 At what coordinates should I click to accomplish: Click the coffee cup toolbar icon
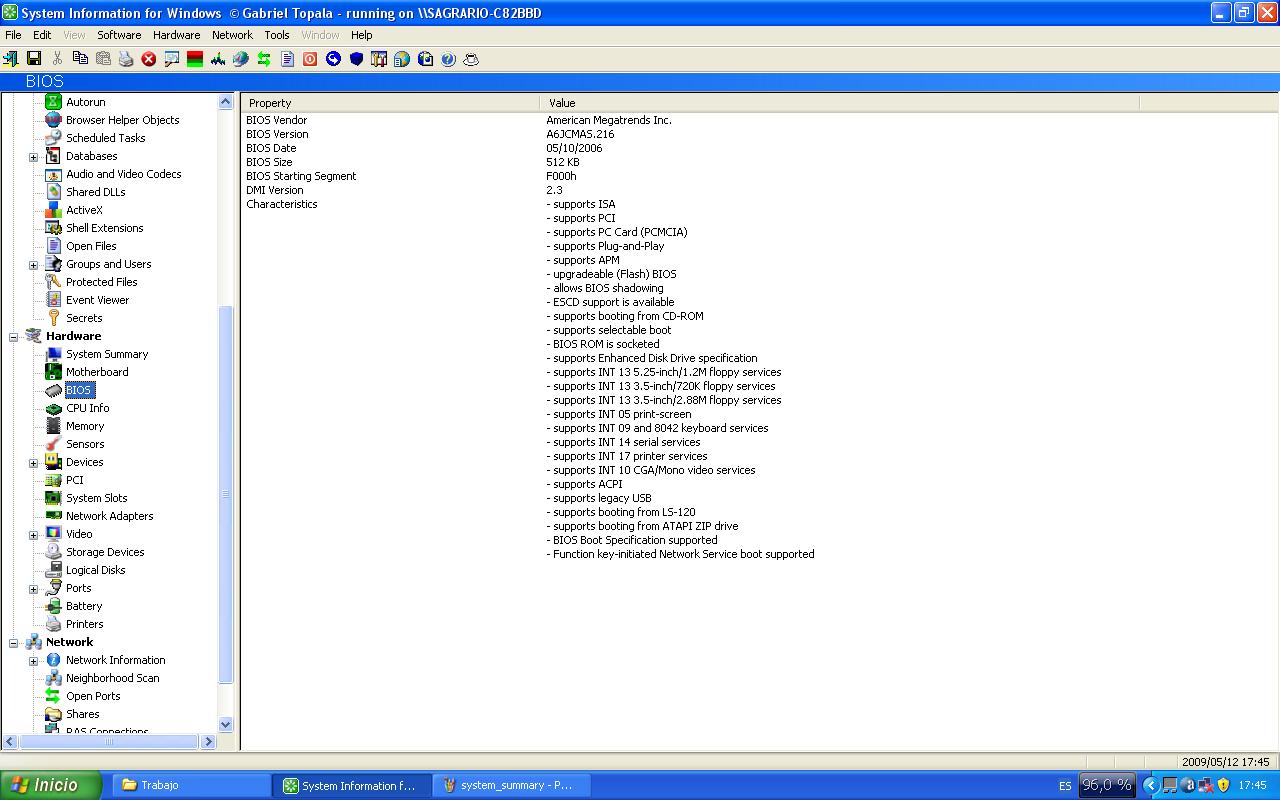click(x=471, y=59)
